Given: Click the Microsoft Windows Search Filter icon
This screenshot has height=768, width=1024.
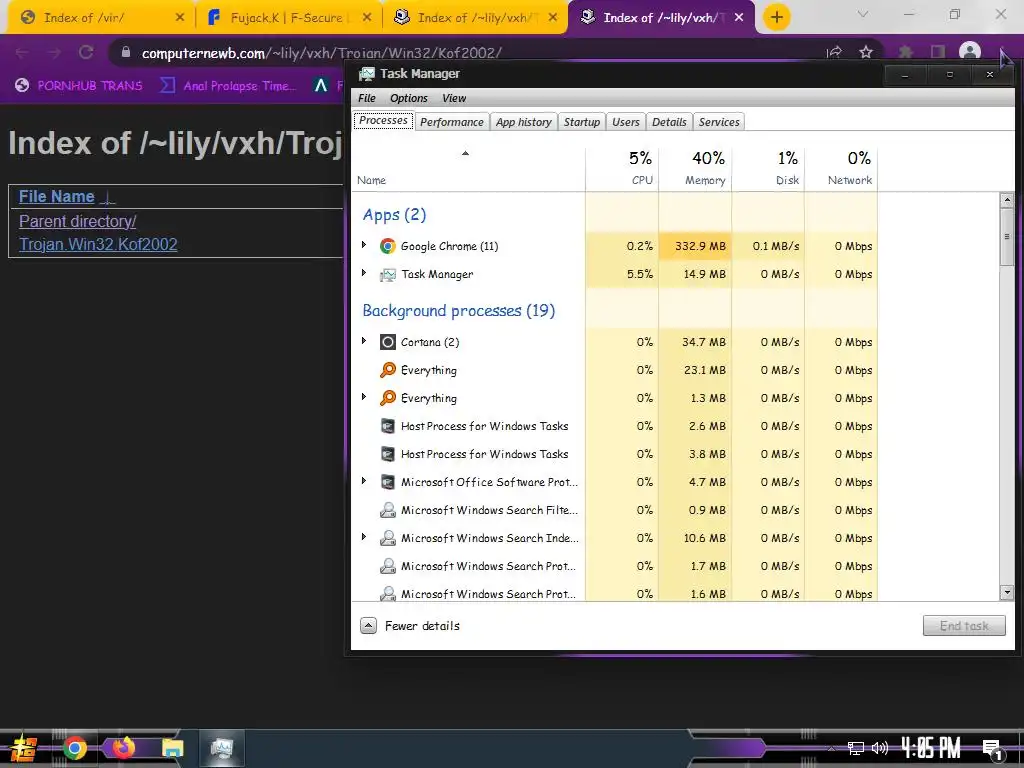Looking at the screenshot, I should [387, 510].
